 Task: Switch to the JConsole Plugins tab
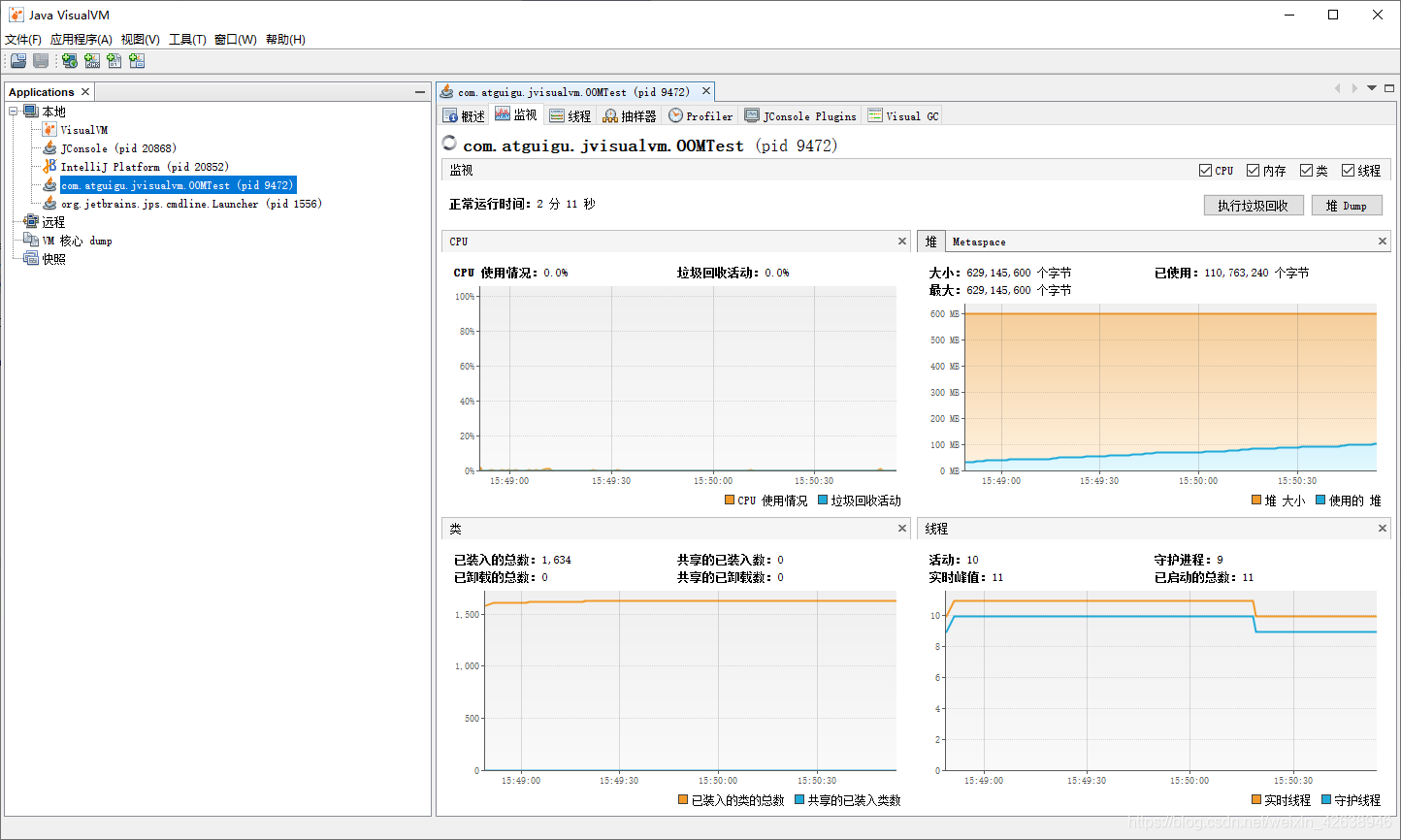pos(800,115)
